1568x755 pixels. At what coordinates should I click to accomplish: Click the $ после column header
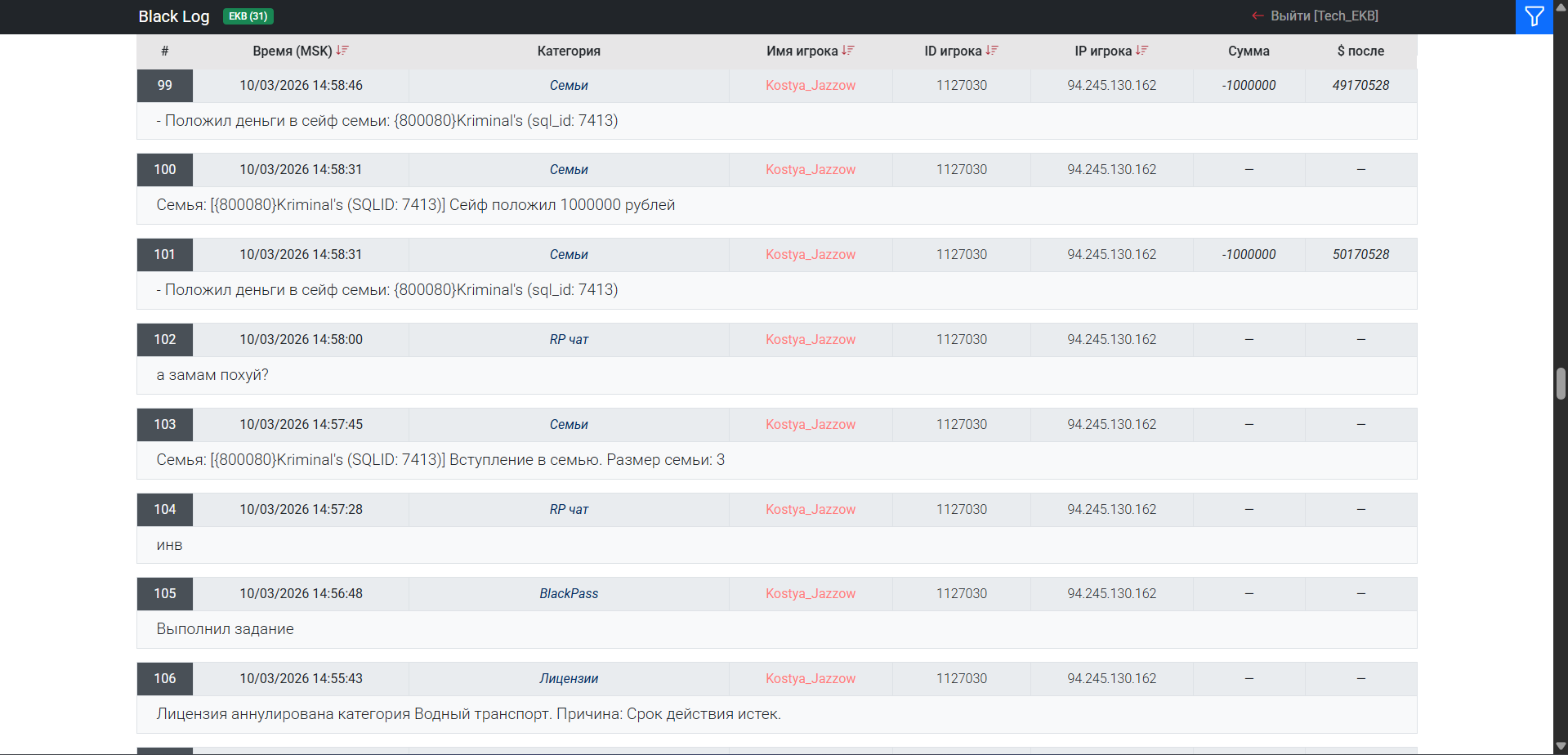(1360, 51)
